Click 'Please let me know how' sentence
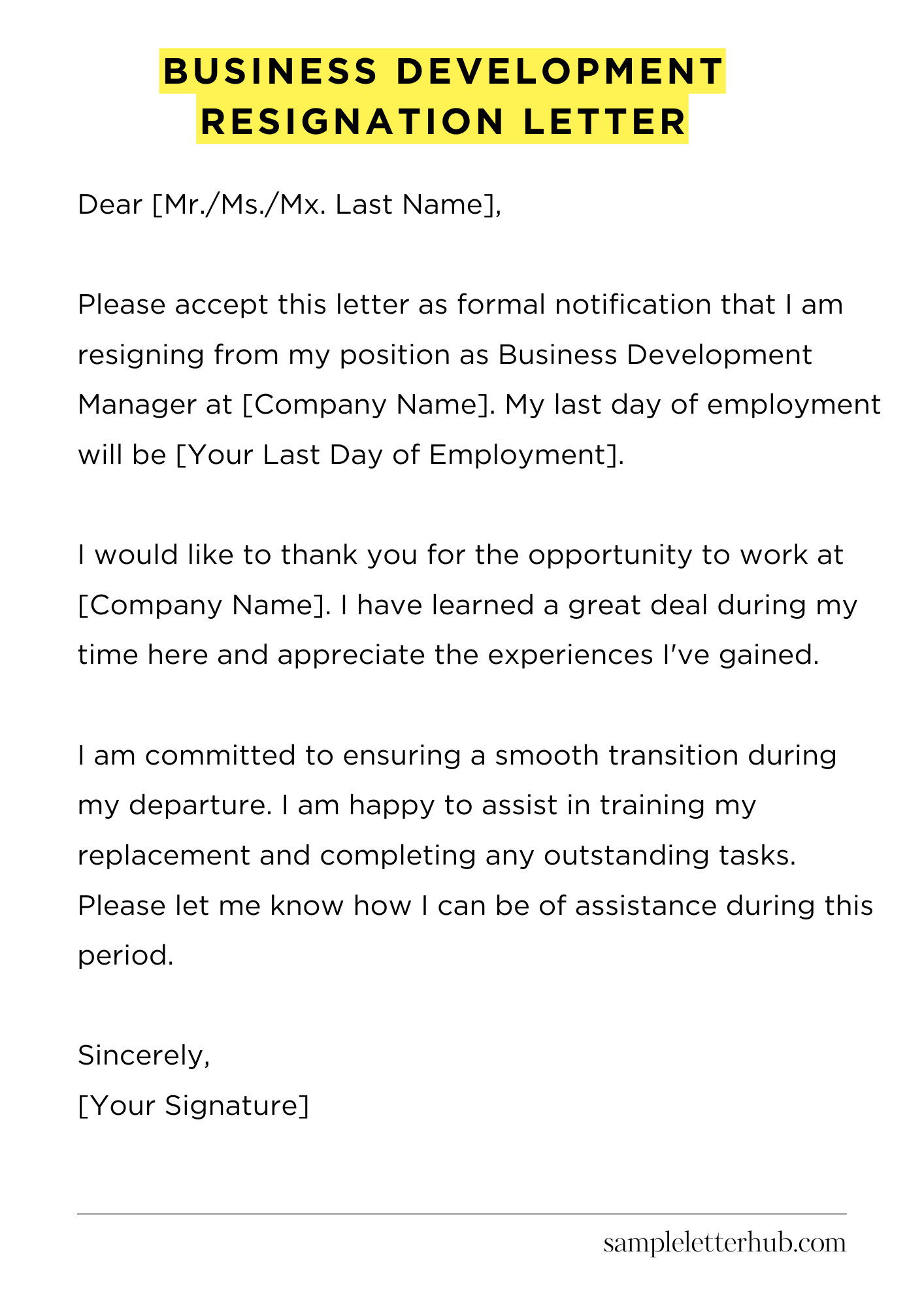Viewport: 924px width, 1307px height. pos(244,906)
